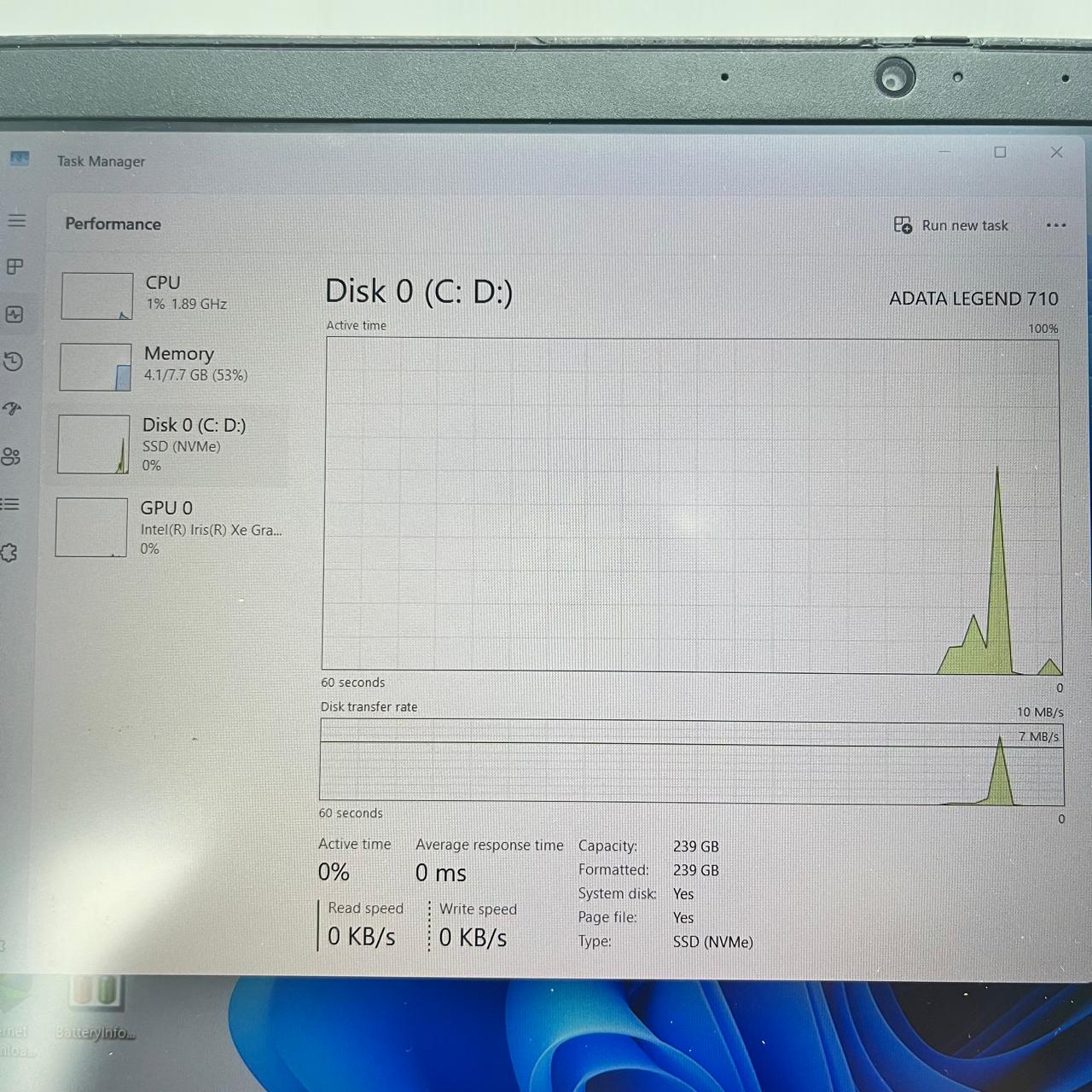The width and height of the screenshot is (1092, 1092).
Task: Select Disk 0 (C: D:) entry
Action: pos(171,444)
